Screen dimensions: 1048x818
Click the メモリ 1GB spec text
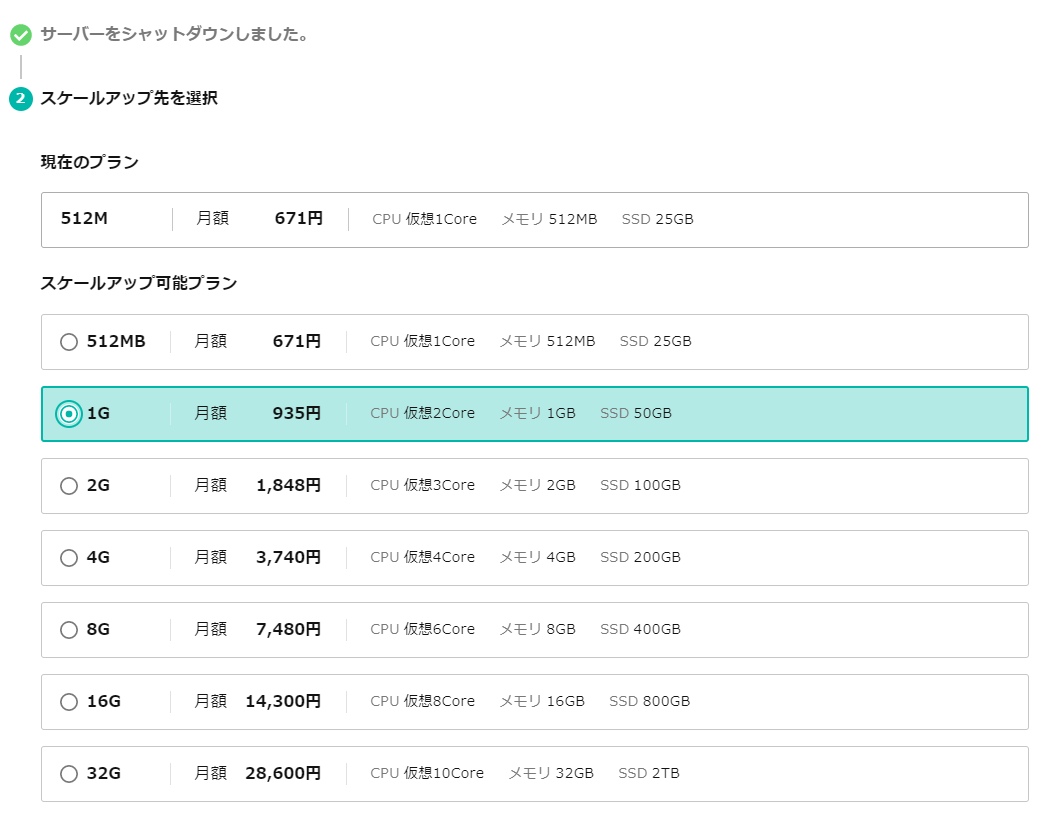coord(537,414)
